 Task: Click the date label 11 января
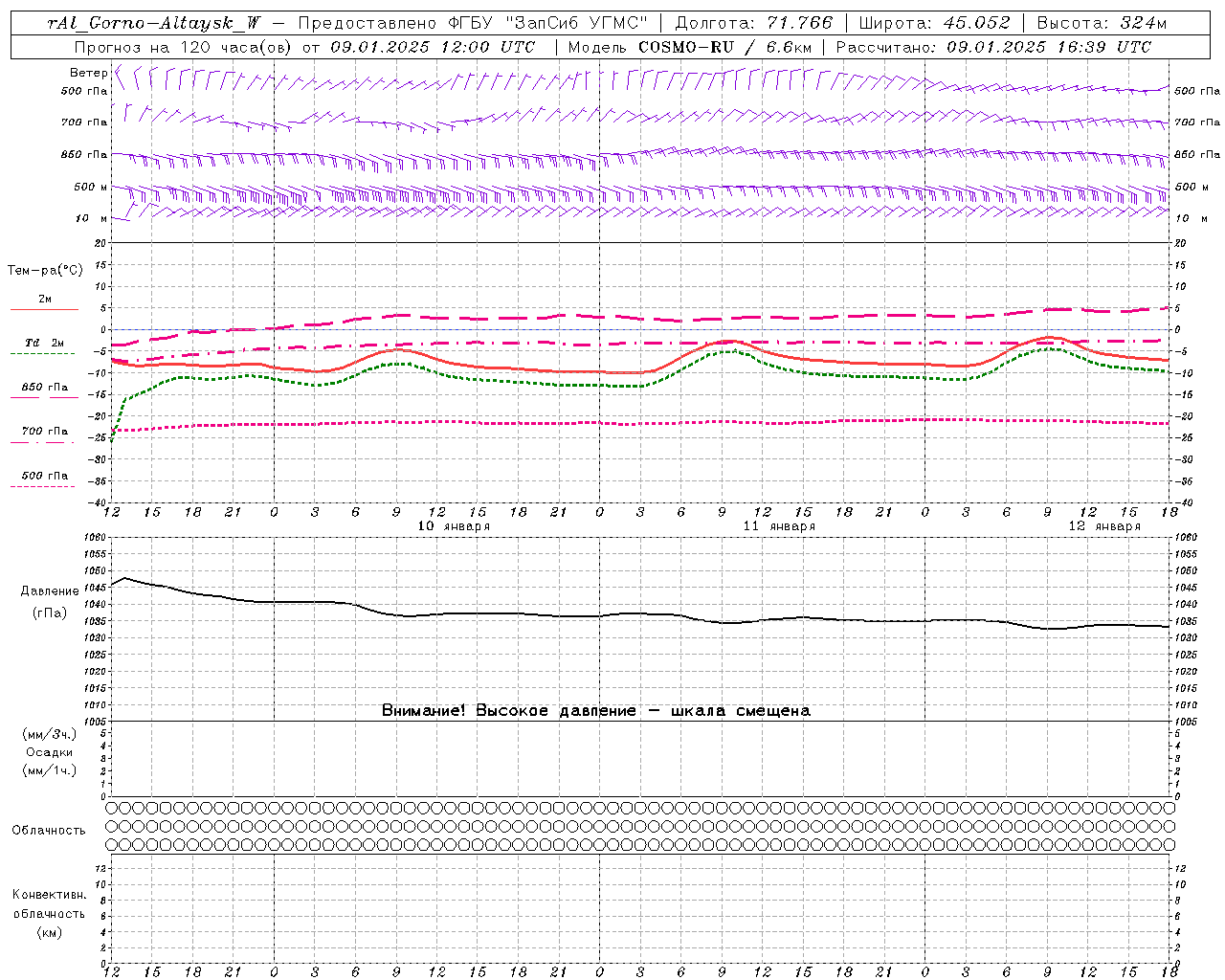(x=779, y=526)
